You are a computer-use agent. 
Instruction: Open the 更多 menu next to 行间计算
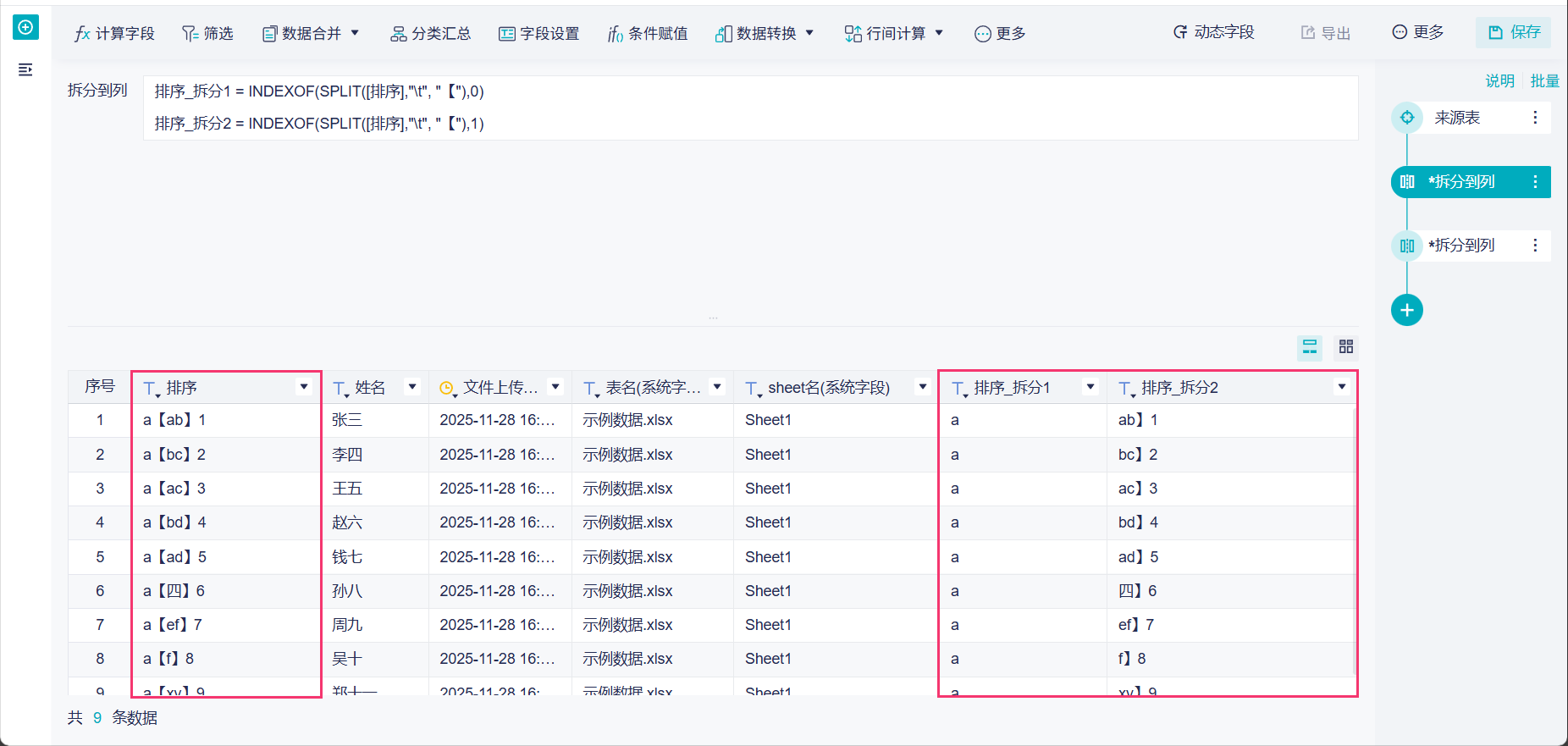(1000, 33)
